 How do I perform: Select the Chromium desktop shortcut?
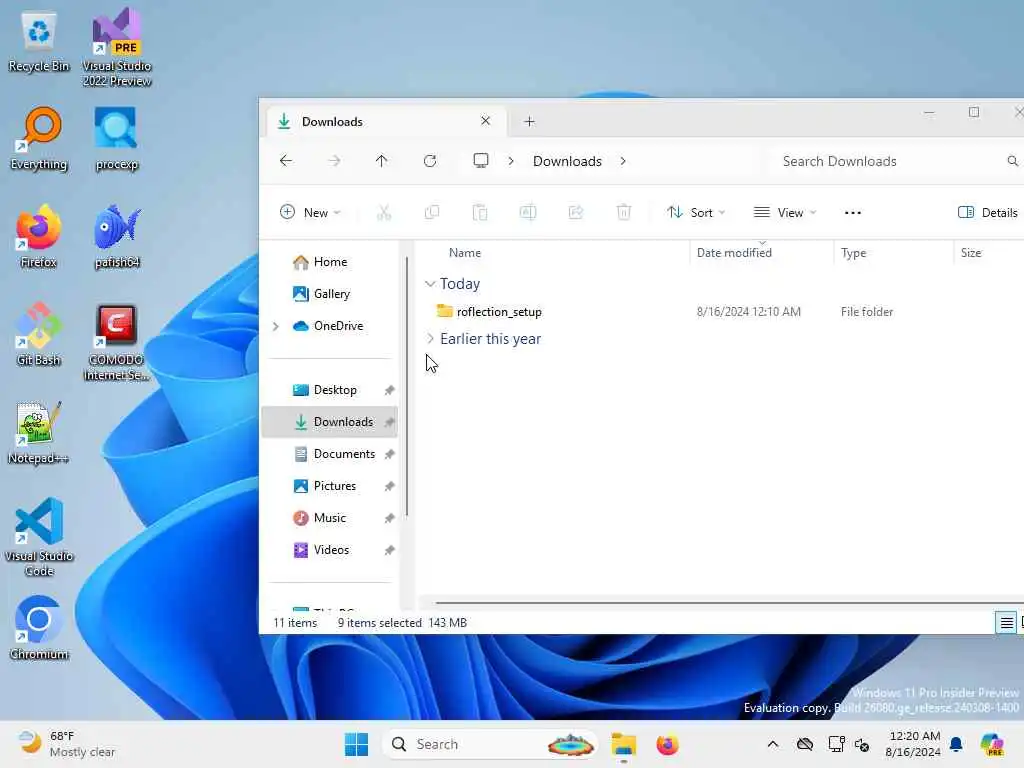(39, 628)
